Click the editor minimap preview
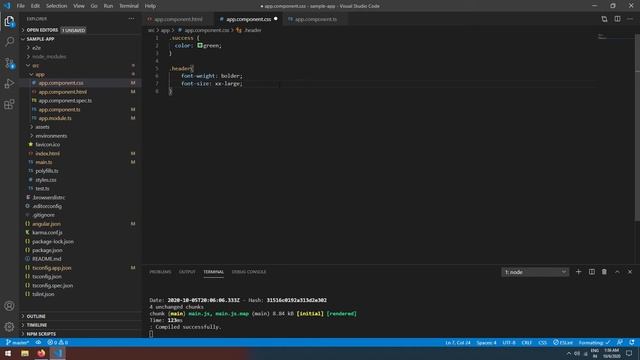 point(616,37)
